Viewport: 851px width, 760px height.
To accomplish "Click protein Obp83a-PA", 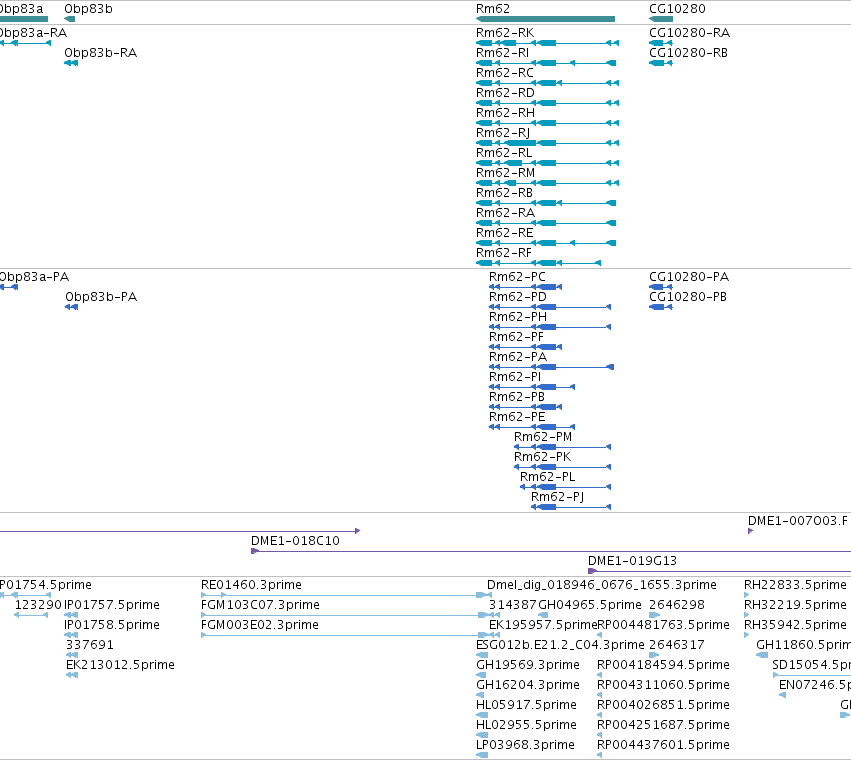I will (x=9, y=287).
